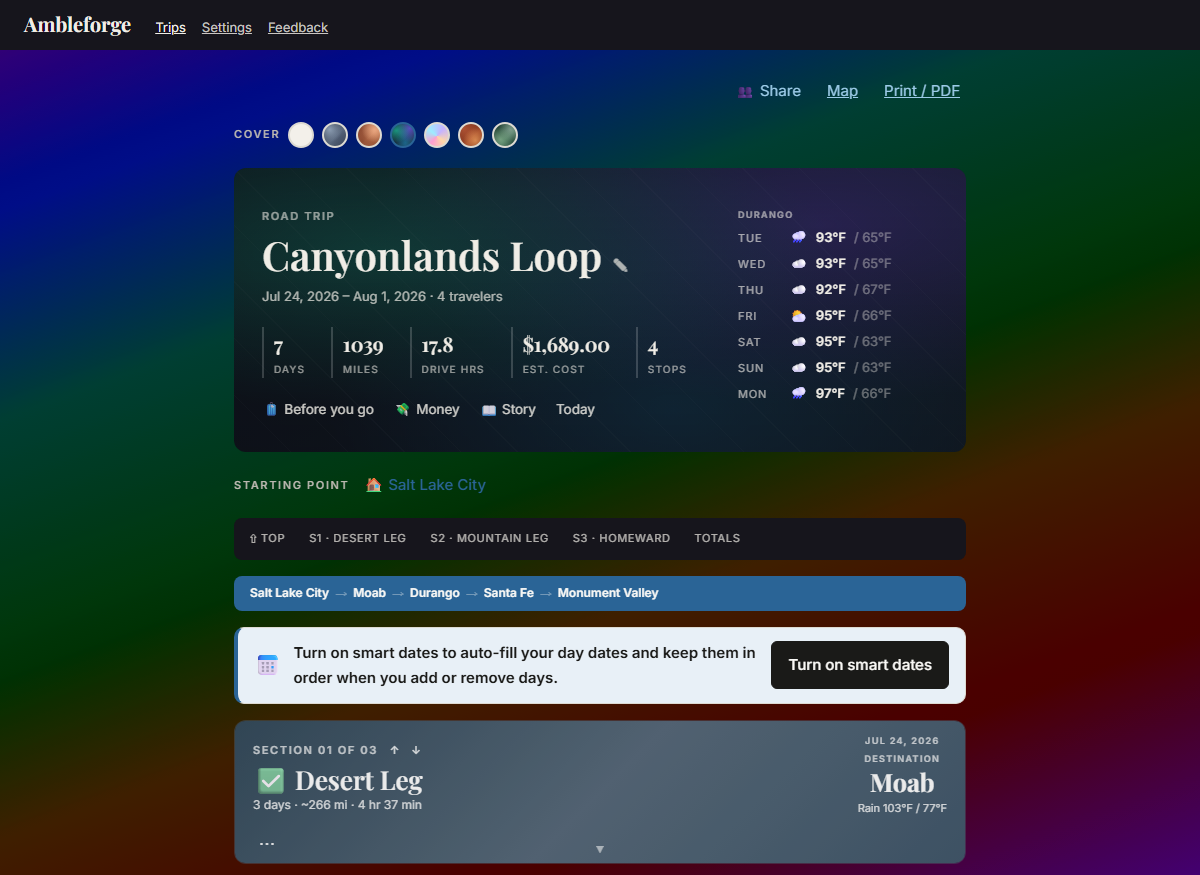
Task: Click the pencil icon beside Canyonlands Loop
Action: 620,265
